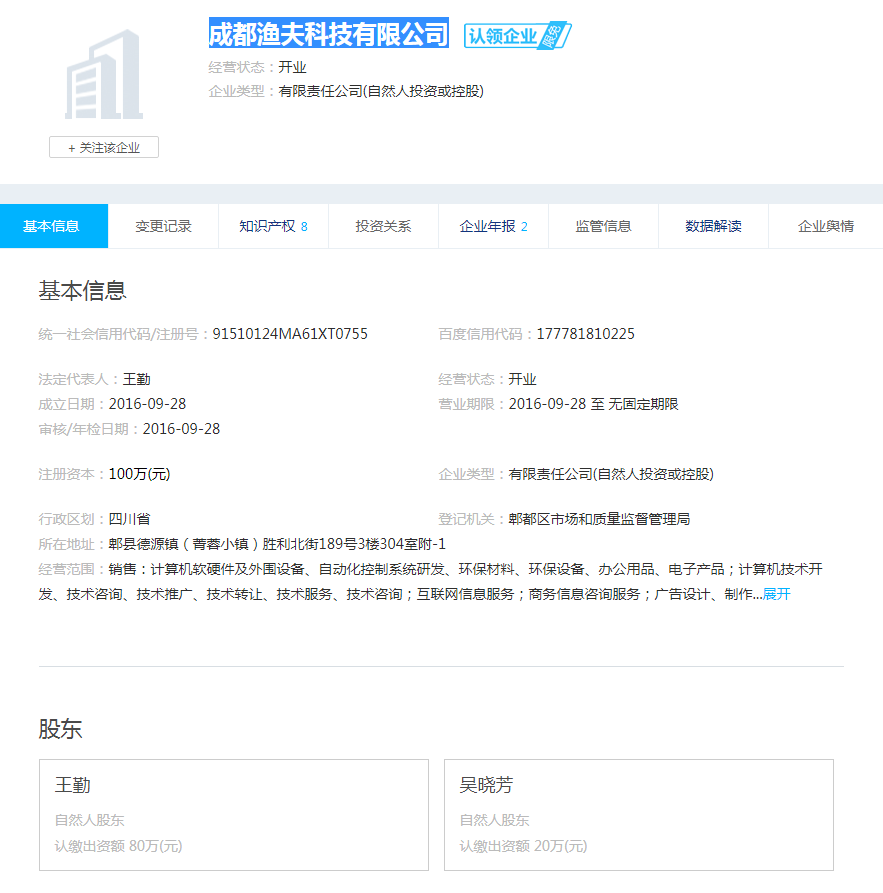Switch to the 变更记录 tab
The width and height of the screenshot is (883, 893).
(163, 226)
